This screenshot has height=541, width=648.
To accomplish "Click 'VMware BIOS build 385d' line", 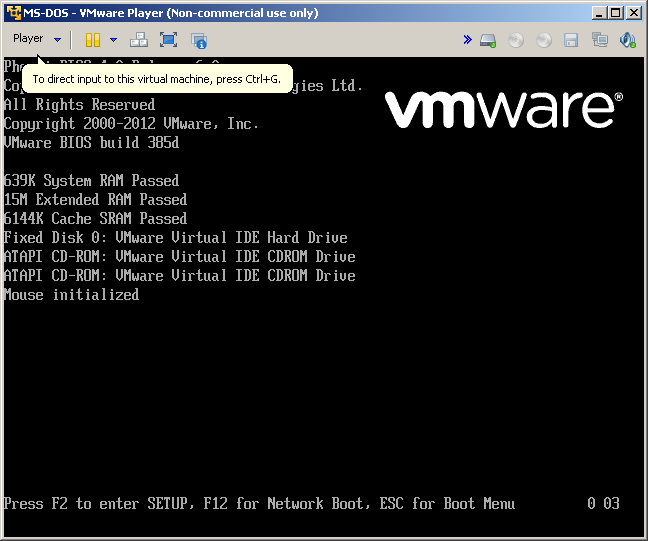I will click(x=91, y=143).
